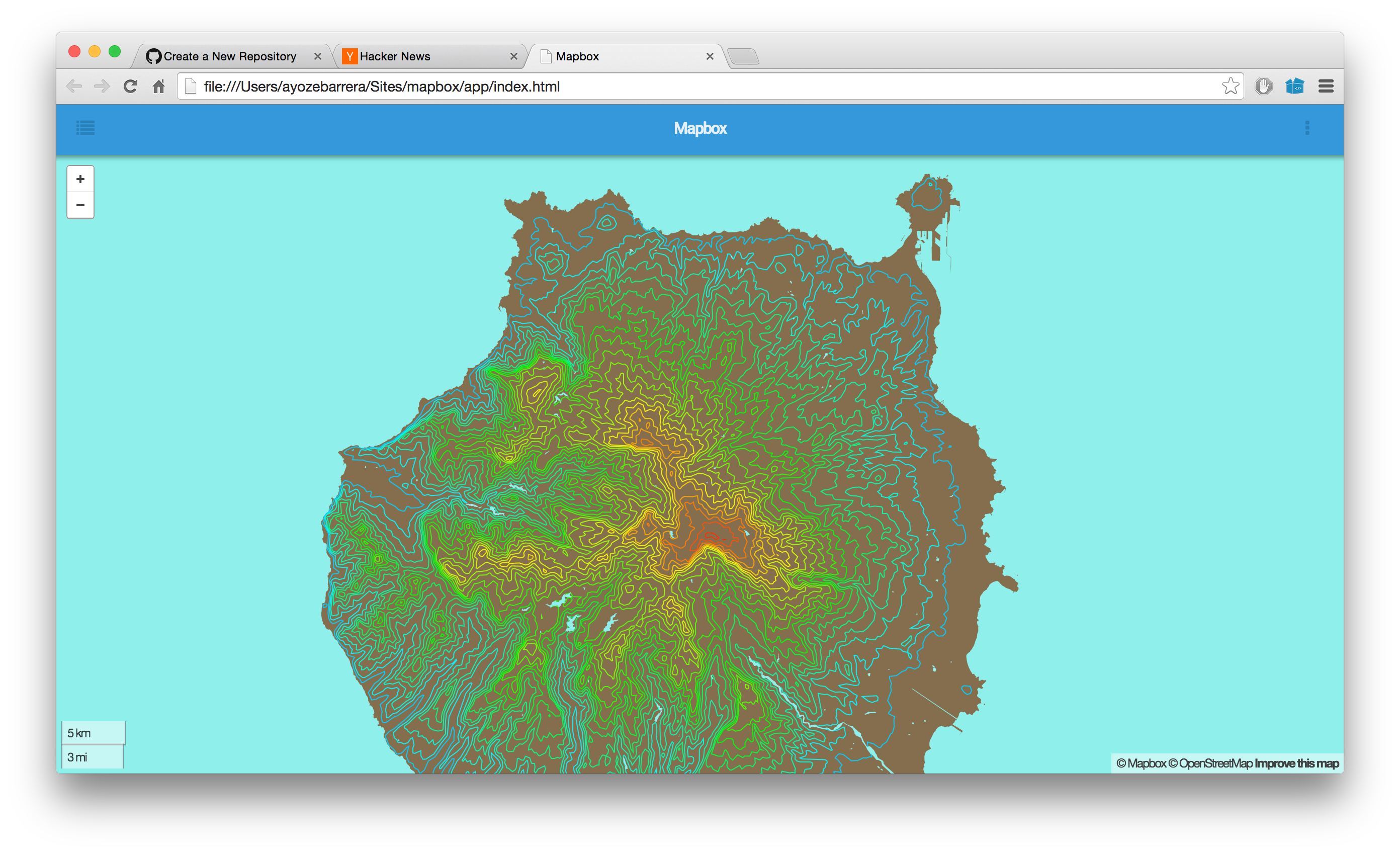Open the hamburger list menu in blue header
The width and height of the screenshot is (1400, 854).
pos(86,128)
